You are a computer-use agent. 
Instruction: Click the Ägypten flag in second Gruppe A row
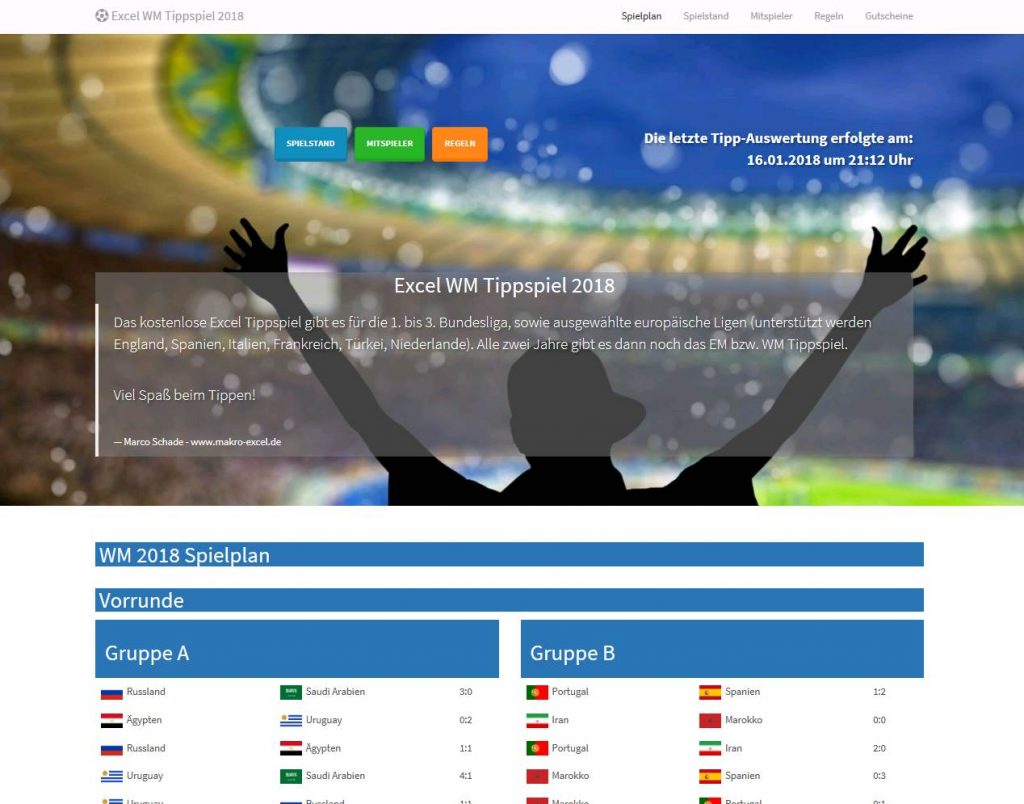112,720
